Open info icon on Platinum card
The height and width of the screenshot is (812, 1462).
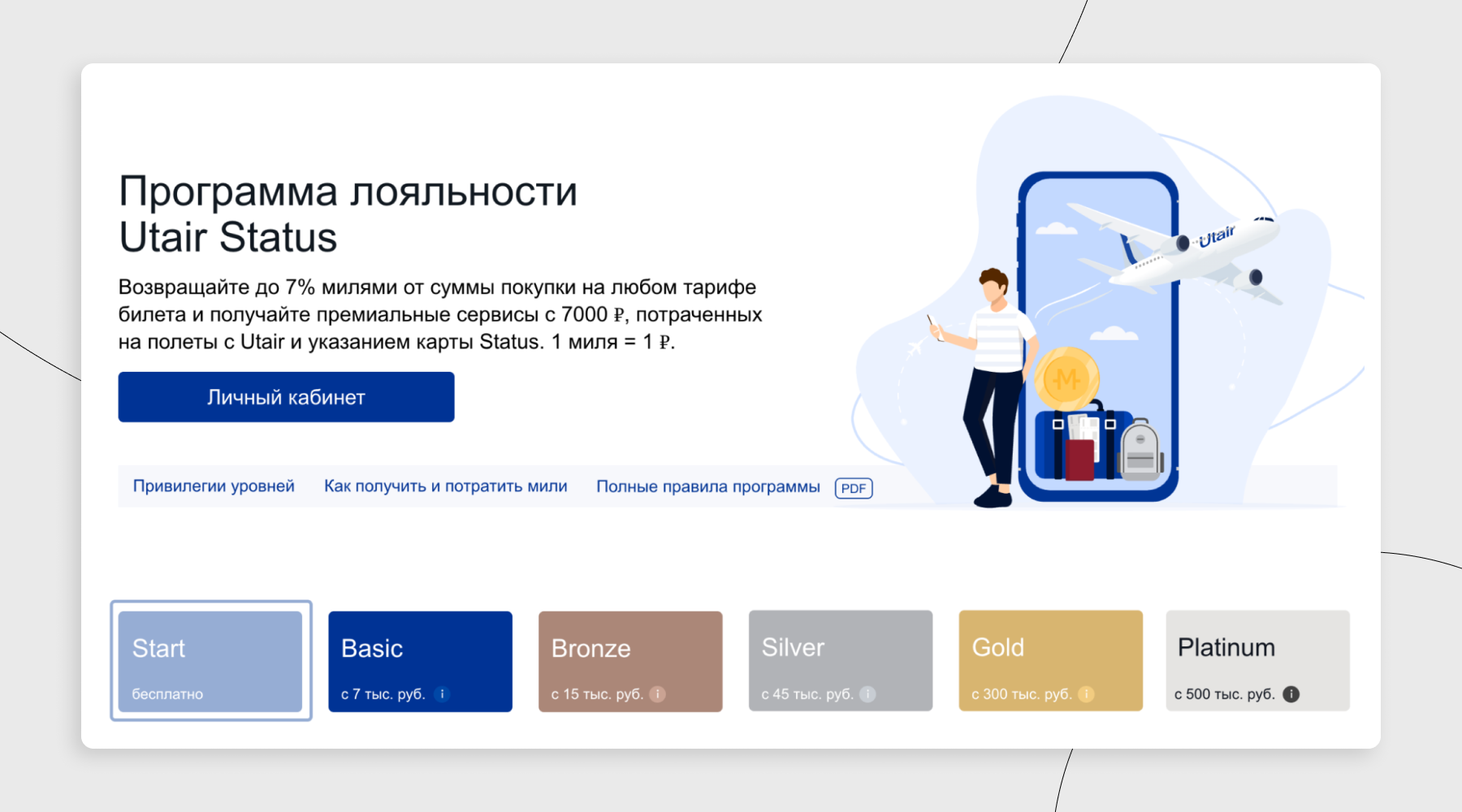[1291, 694]
